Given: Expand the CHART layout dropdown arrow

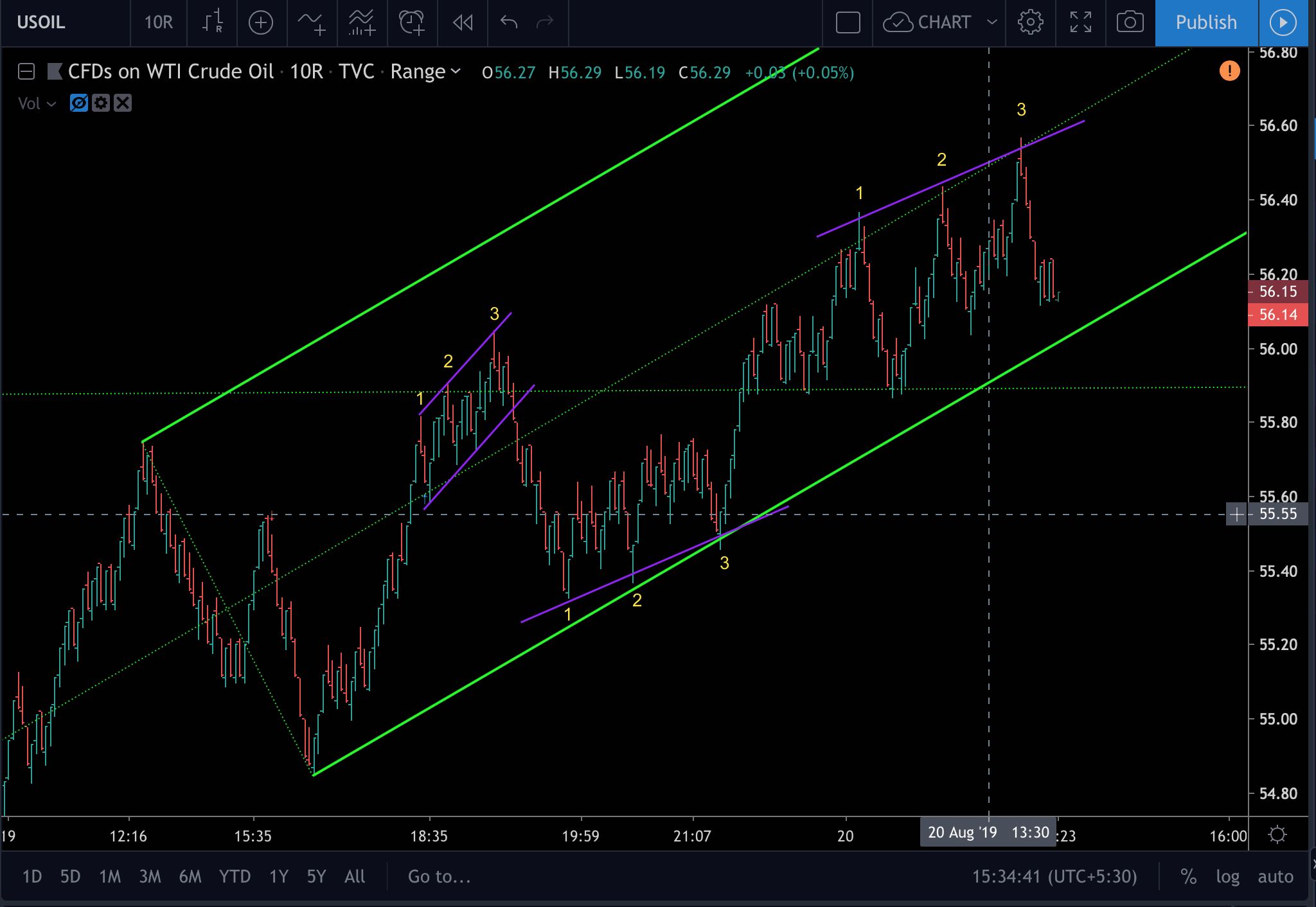Looking at the screenshot, I should (992, 22).
